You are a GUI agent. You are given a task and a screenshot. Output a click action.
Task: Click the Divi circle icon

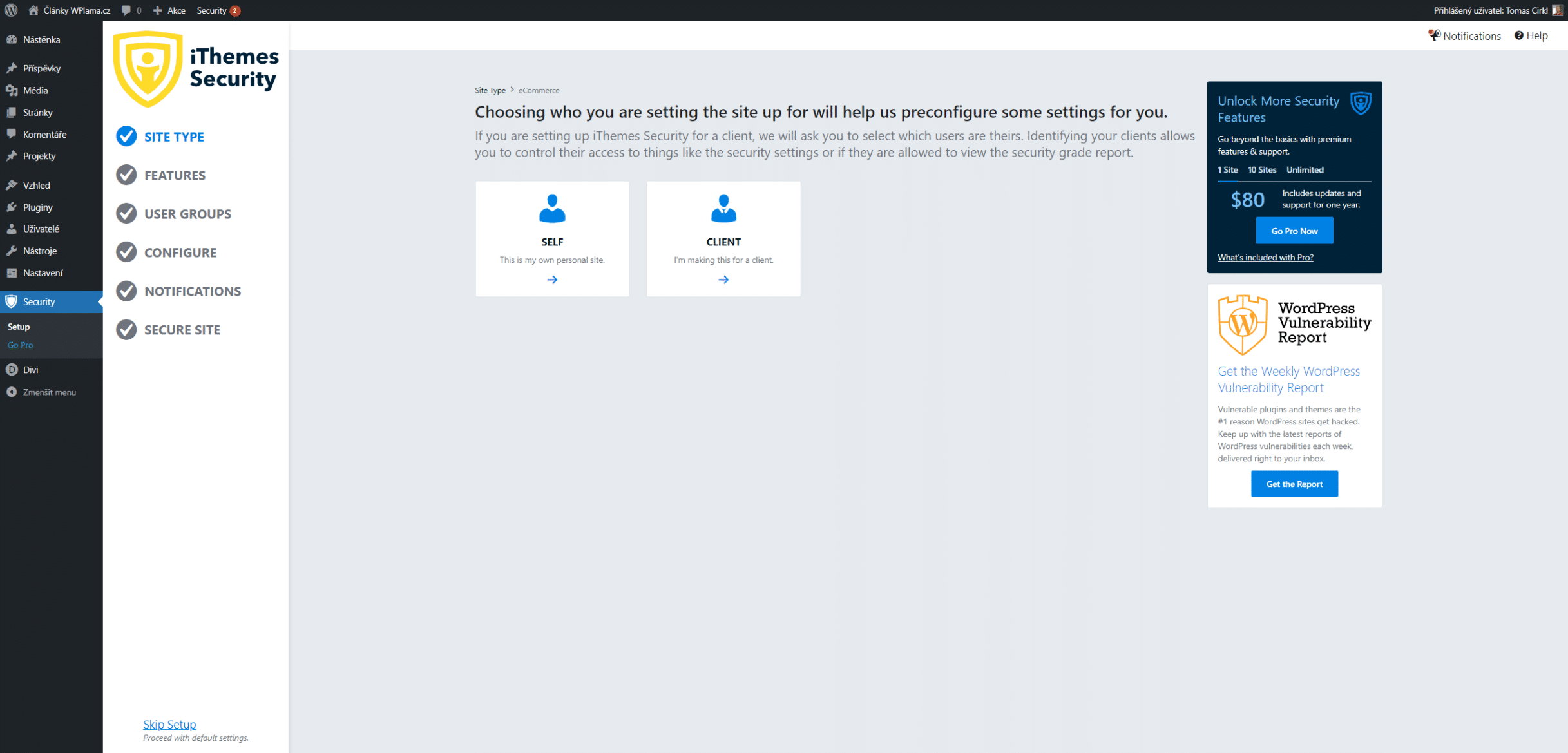(x=12, y=370)
